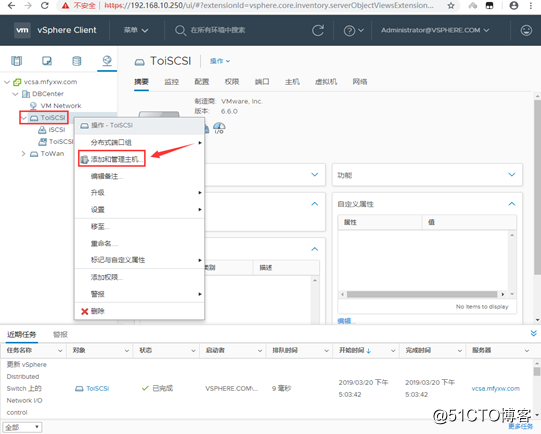541x434 pixels.
Task: Select vcsa.mfyxw.com vCenter node
Action: (x=50, y=82)
